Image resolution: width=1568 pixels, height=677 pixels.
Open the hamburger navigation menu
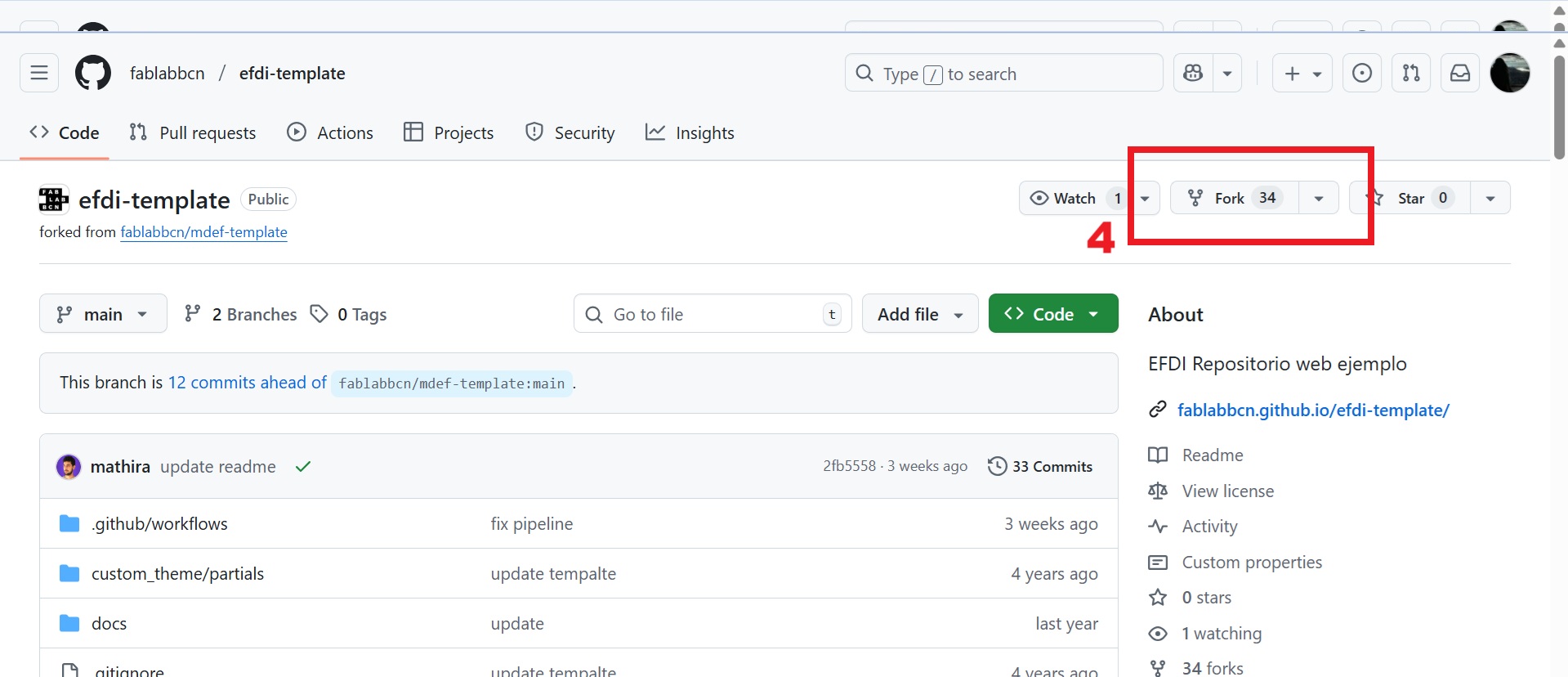(x=39, y=74)
